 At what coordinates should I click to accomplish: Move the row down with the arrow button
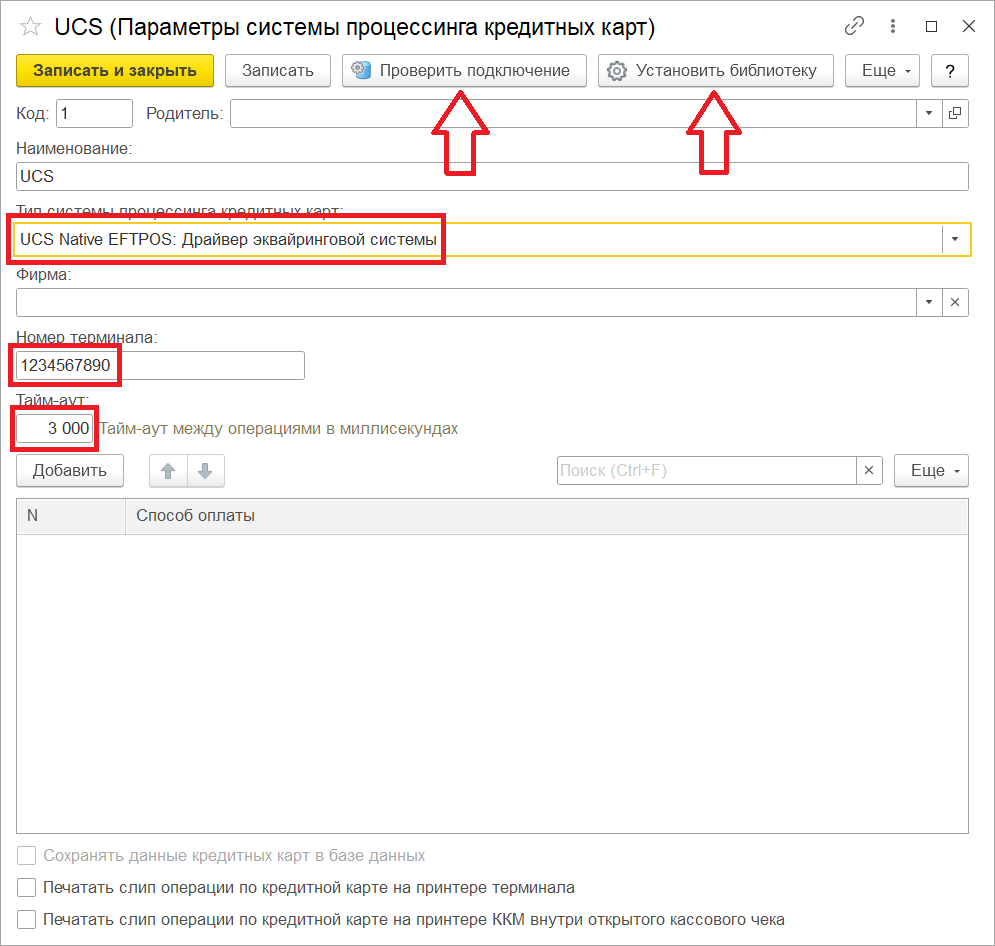[206, 471]
